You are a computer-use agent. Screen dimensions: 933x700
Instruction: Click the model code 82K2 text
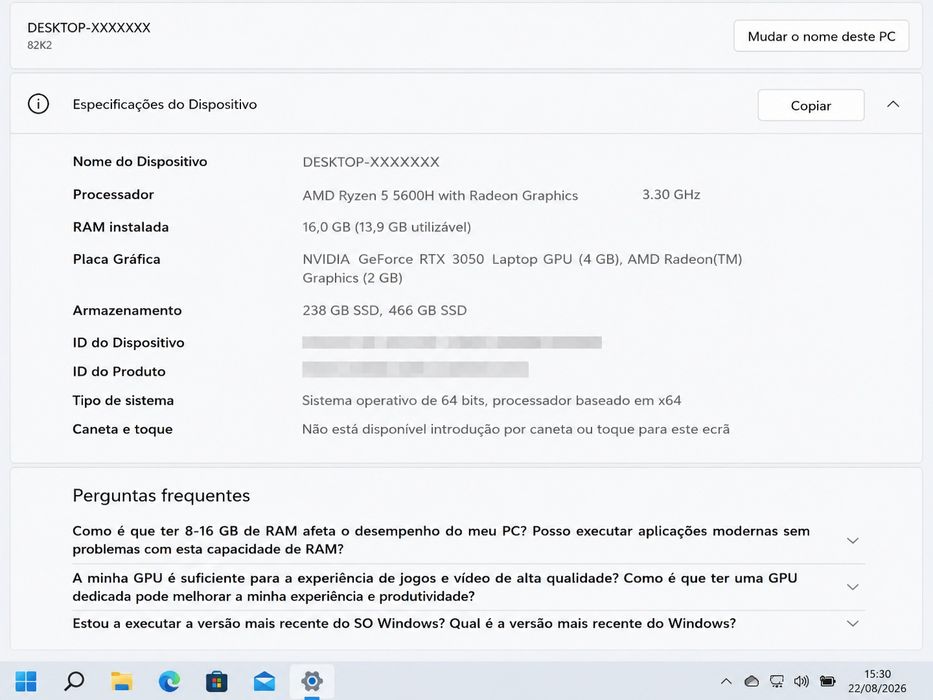tap(40, 45)
